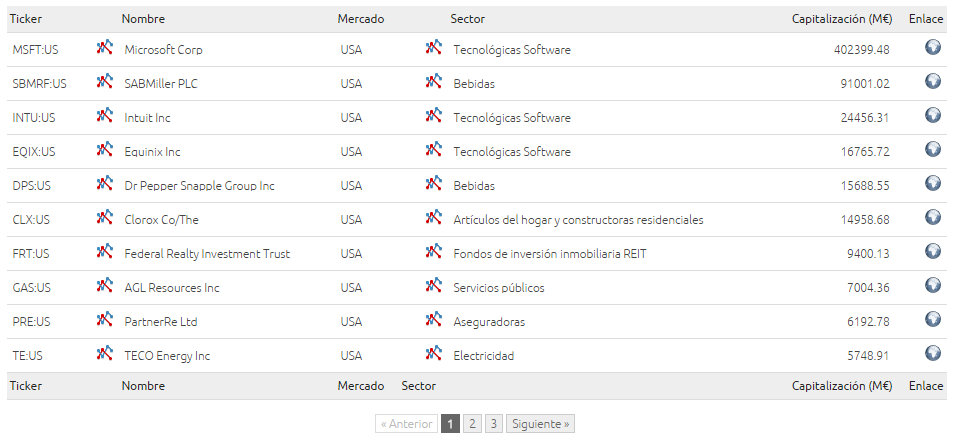Go to page 2 of results

point(472,424)
